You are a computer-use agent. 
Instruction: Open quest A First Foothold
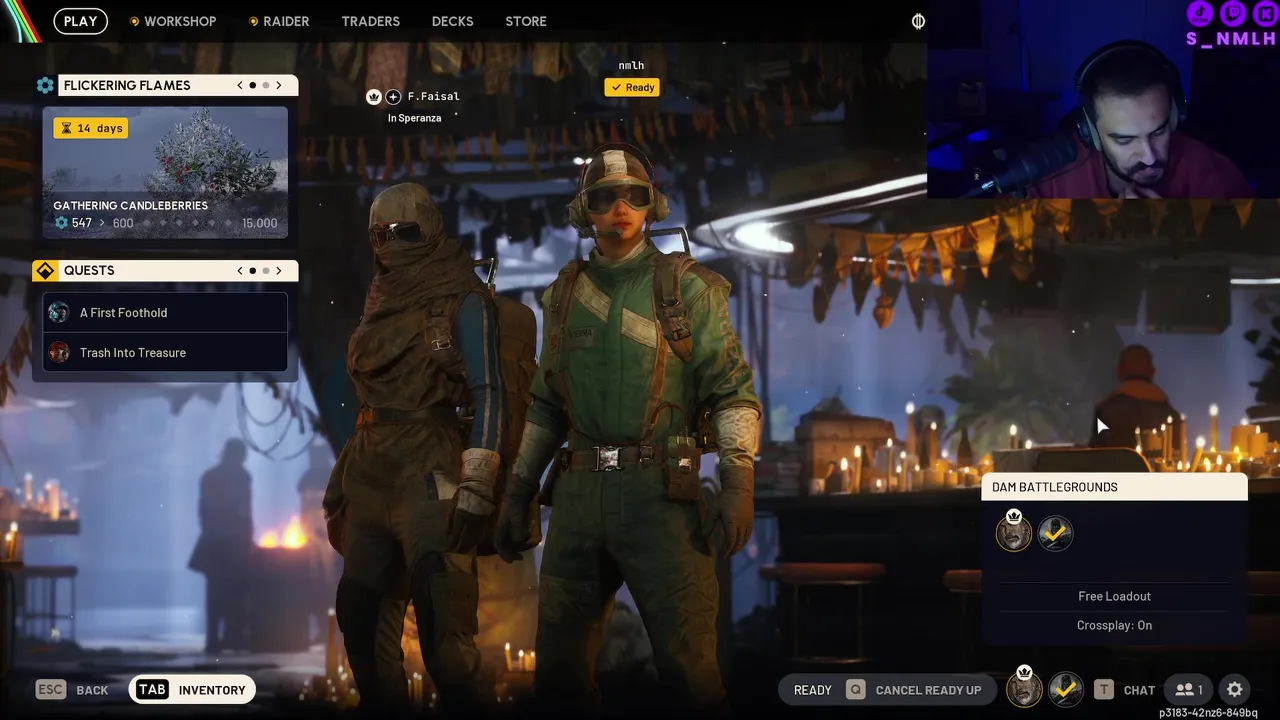(x=165, y=313)
